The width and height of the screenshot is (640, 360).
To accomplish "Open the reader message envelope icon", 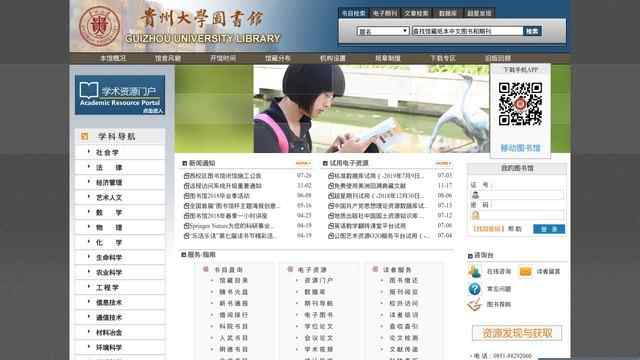I will click(x=525, y=271).
